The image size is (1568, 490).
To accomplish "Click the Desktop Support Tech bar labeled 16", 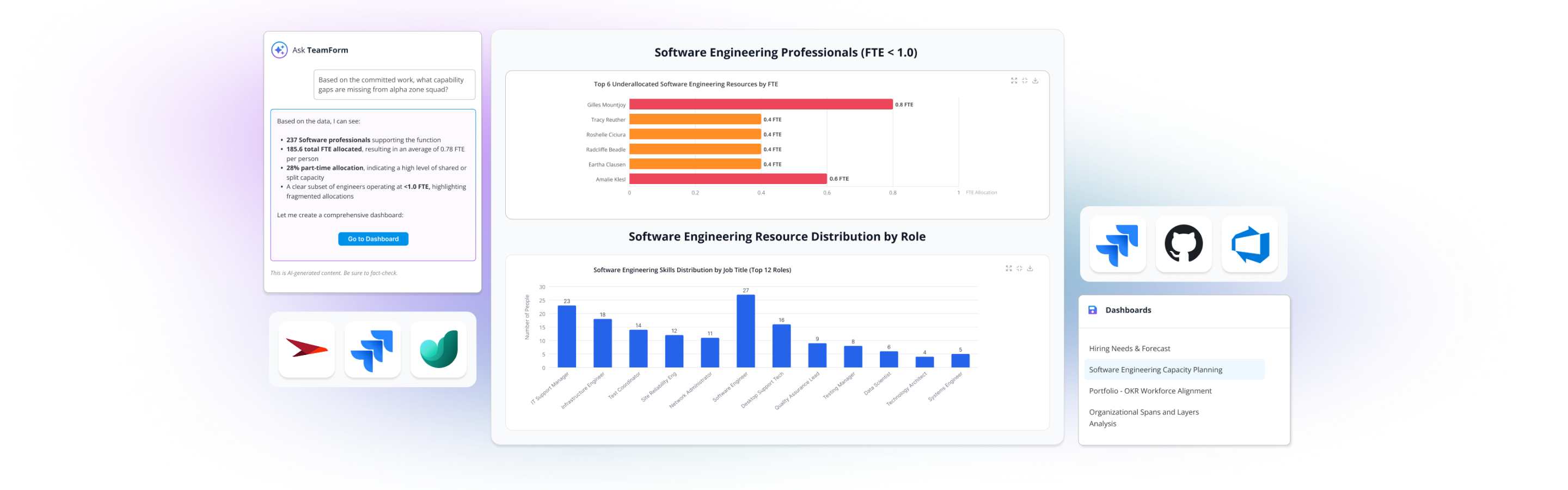I will coord(782,346).
